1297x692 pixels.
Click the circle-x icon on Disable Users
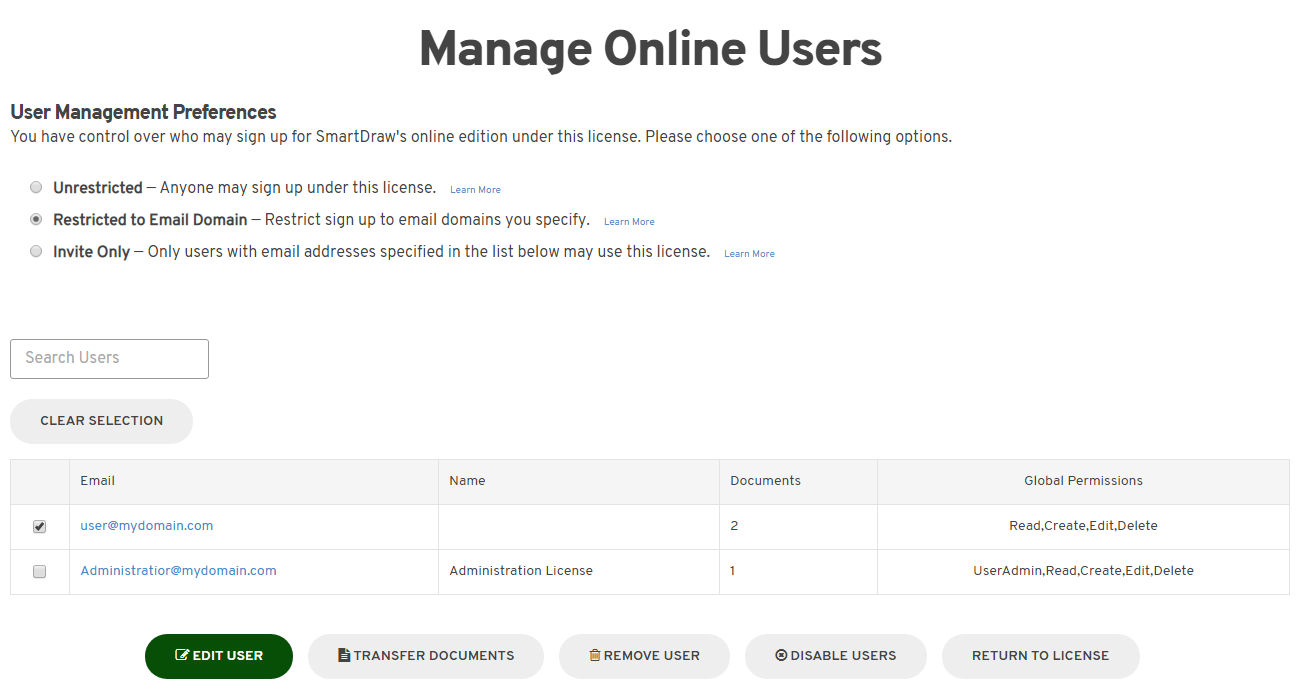[x=781, y=656]
